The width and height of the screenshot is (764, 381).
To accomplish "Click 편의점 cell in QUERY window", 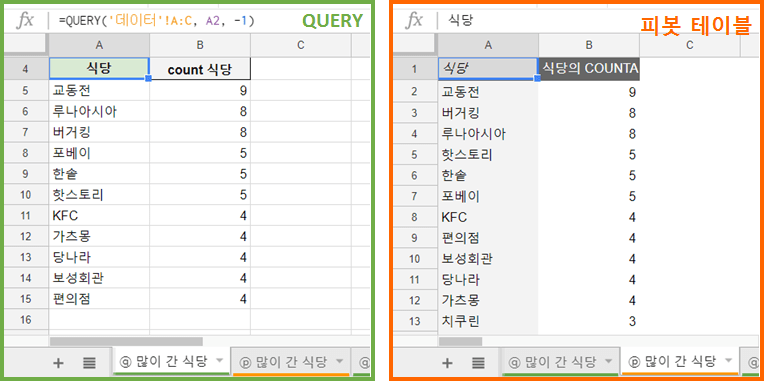I will [99, 299].
